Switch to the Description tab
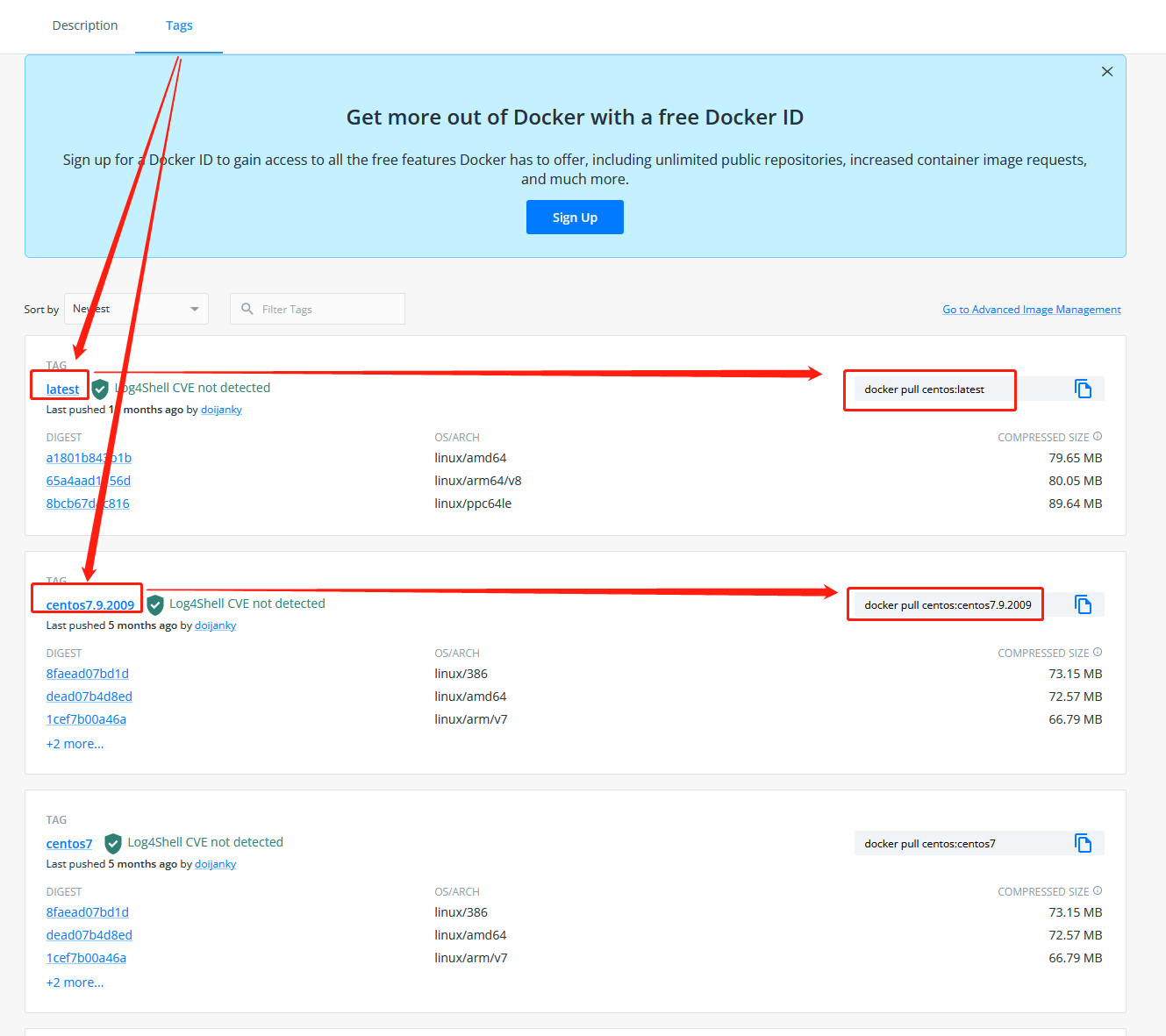 pyautogui.click(x=85, y=25)
